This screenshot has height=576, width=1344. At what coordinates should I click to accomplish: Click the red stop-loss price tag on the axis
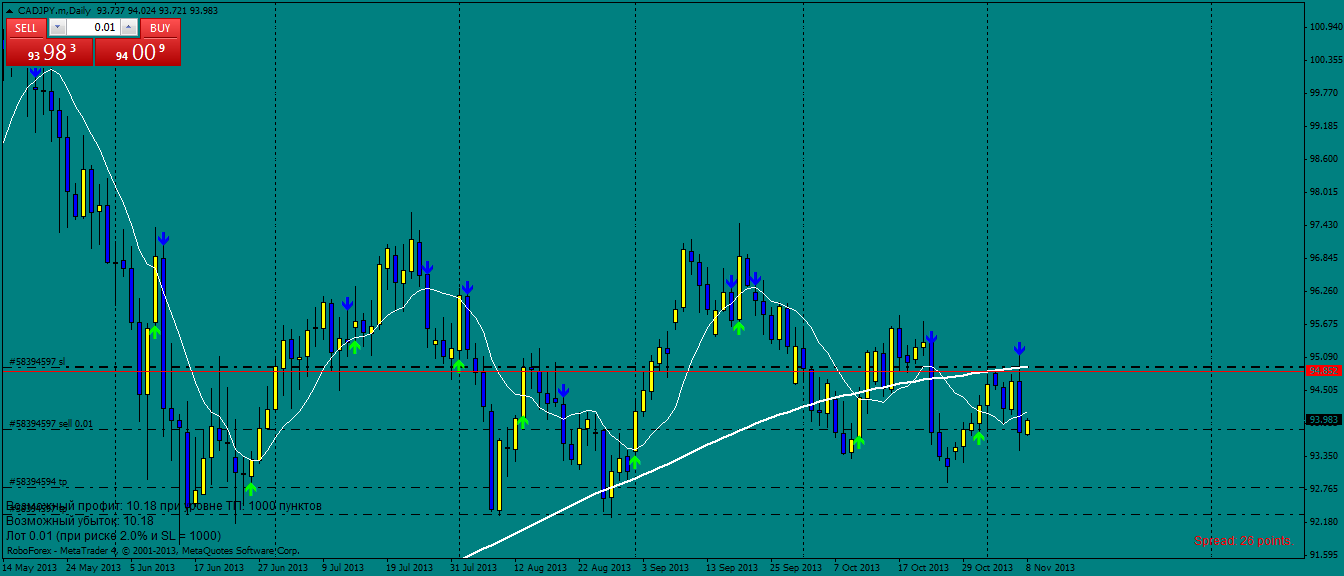pyautogui.click(x=1324, y=370)
